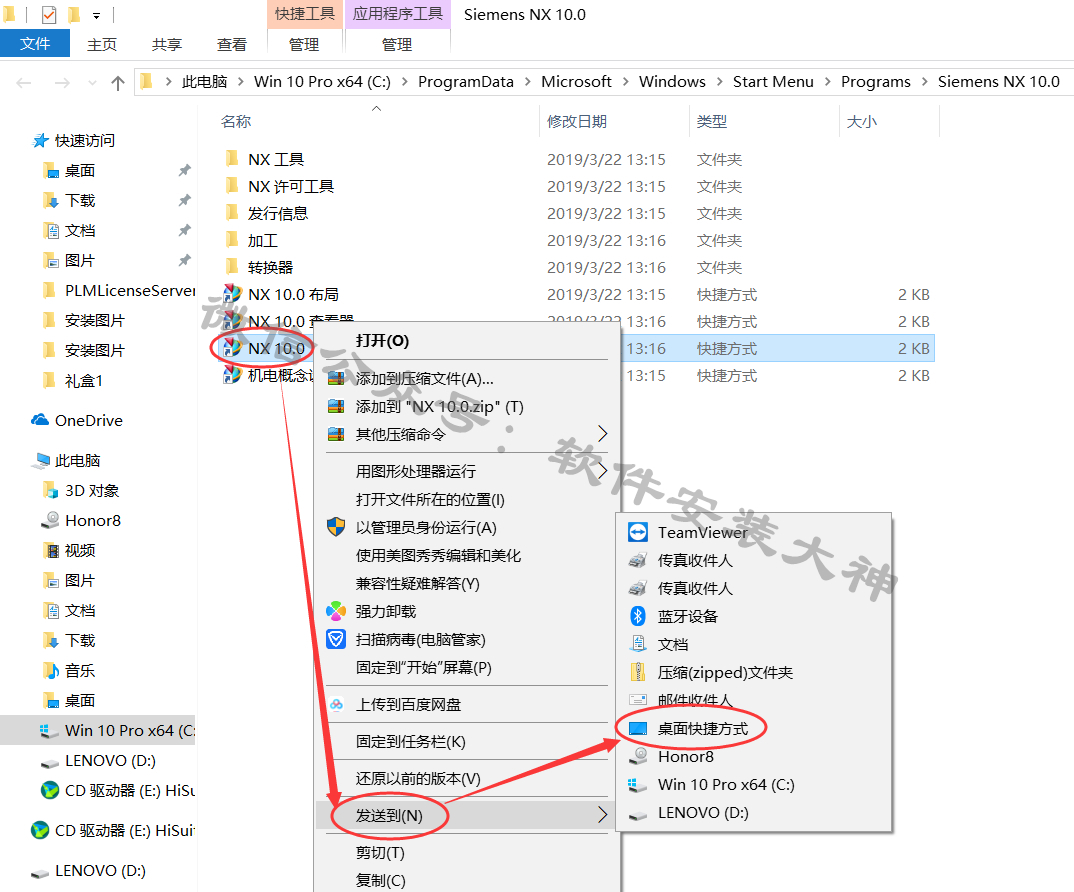Choose 使用美图秀秀编辑和美化
1074x892 pixels.
click(466, 555)
